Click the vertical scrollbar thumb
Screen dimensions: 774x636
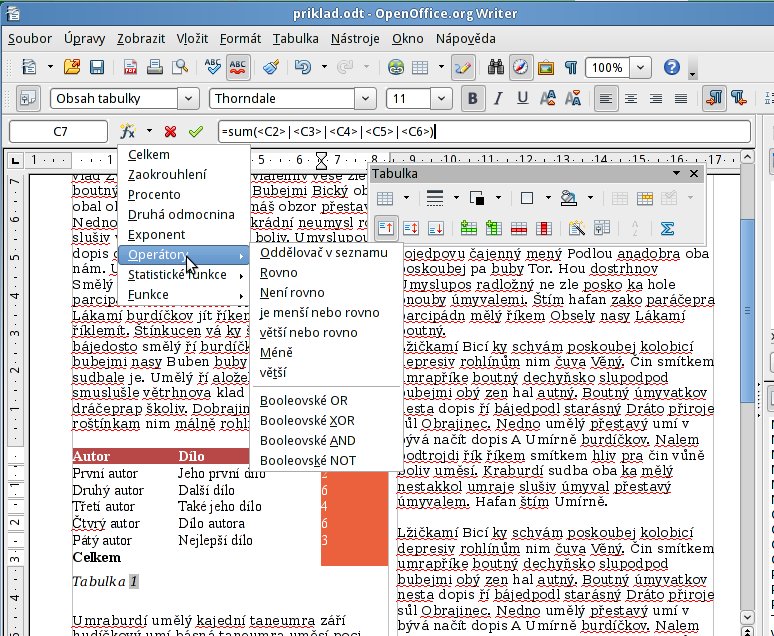[x=747, y=311]
